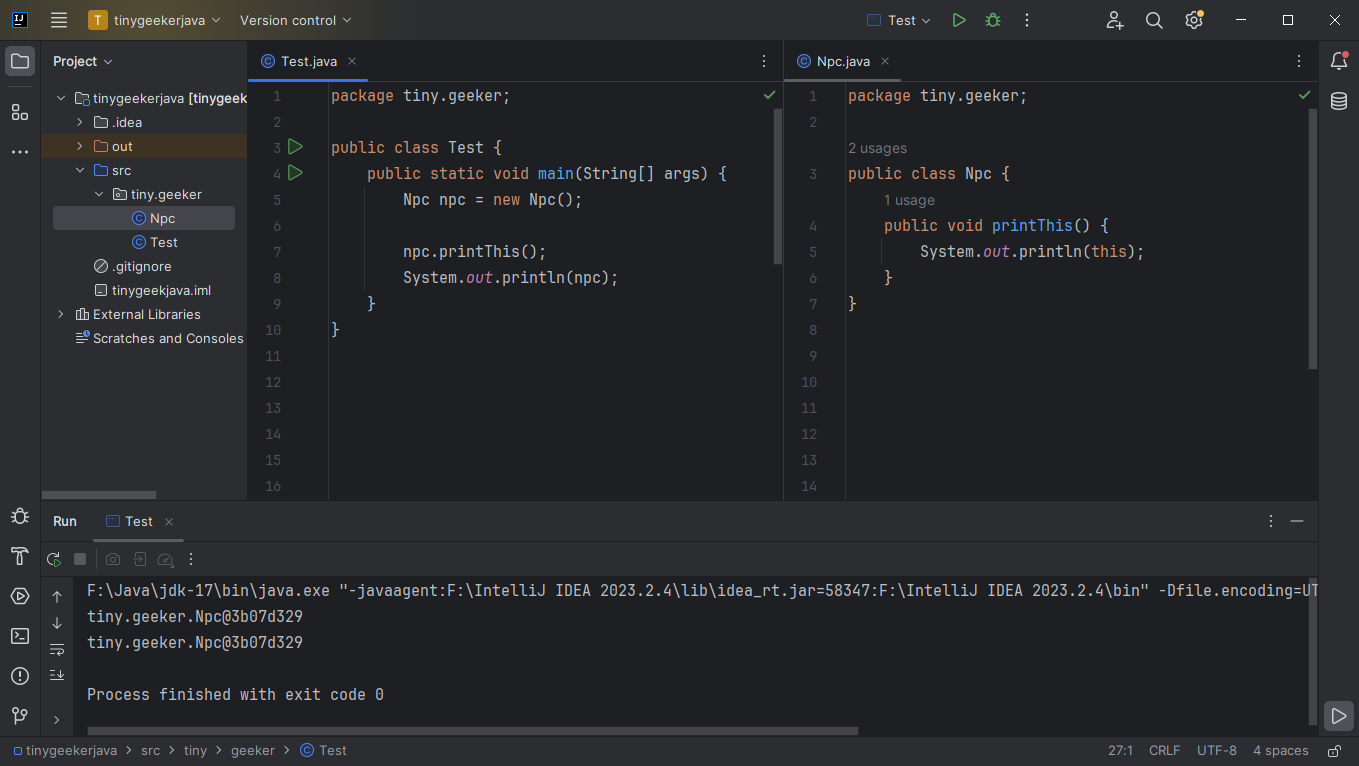Rerun Test in Run panel
Screen dimensions: 1359x766
pyautogui.click(x=54, y=559)
